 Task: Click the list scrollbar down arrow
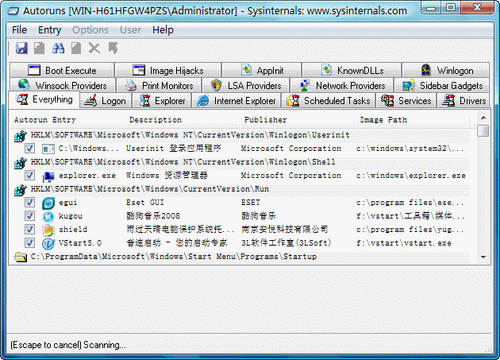click(x=483, y=257)
